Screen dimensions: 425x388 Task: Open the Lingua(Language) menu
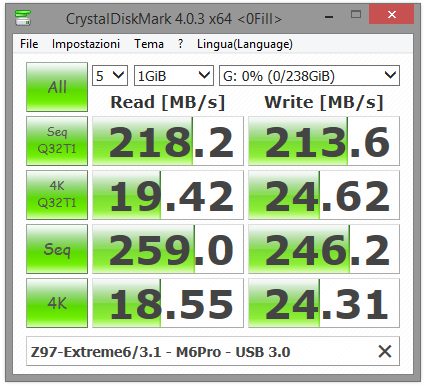click(245, 44)
